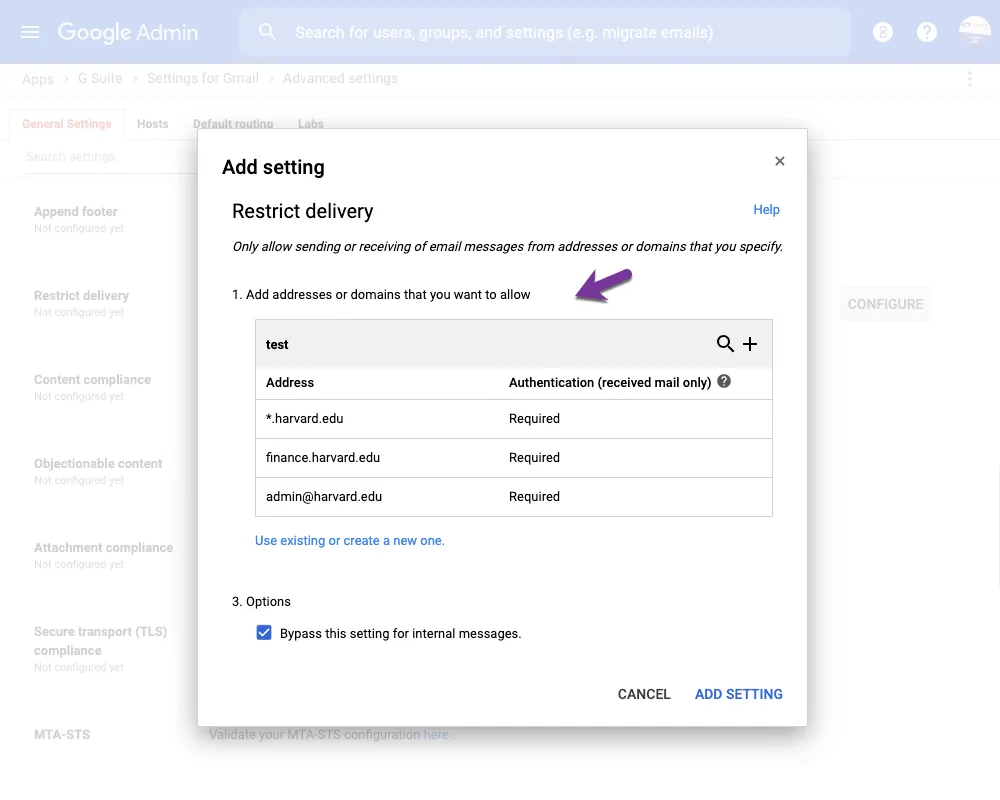The width and height of the screenshot is (1000, 800).
Task: Click the Help link in the dialog
Action: tap(767, 210)
